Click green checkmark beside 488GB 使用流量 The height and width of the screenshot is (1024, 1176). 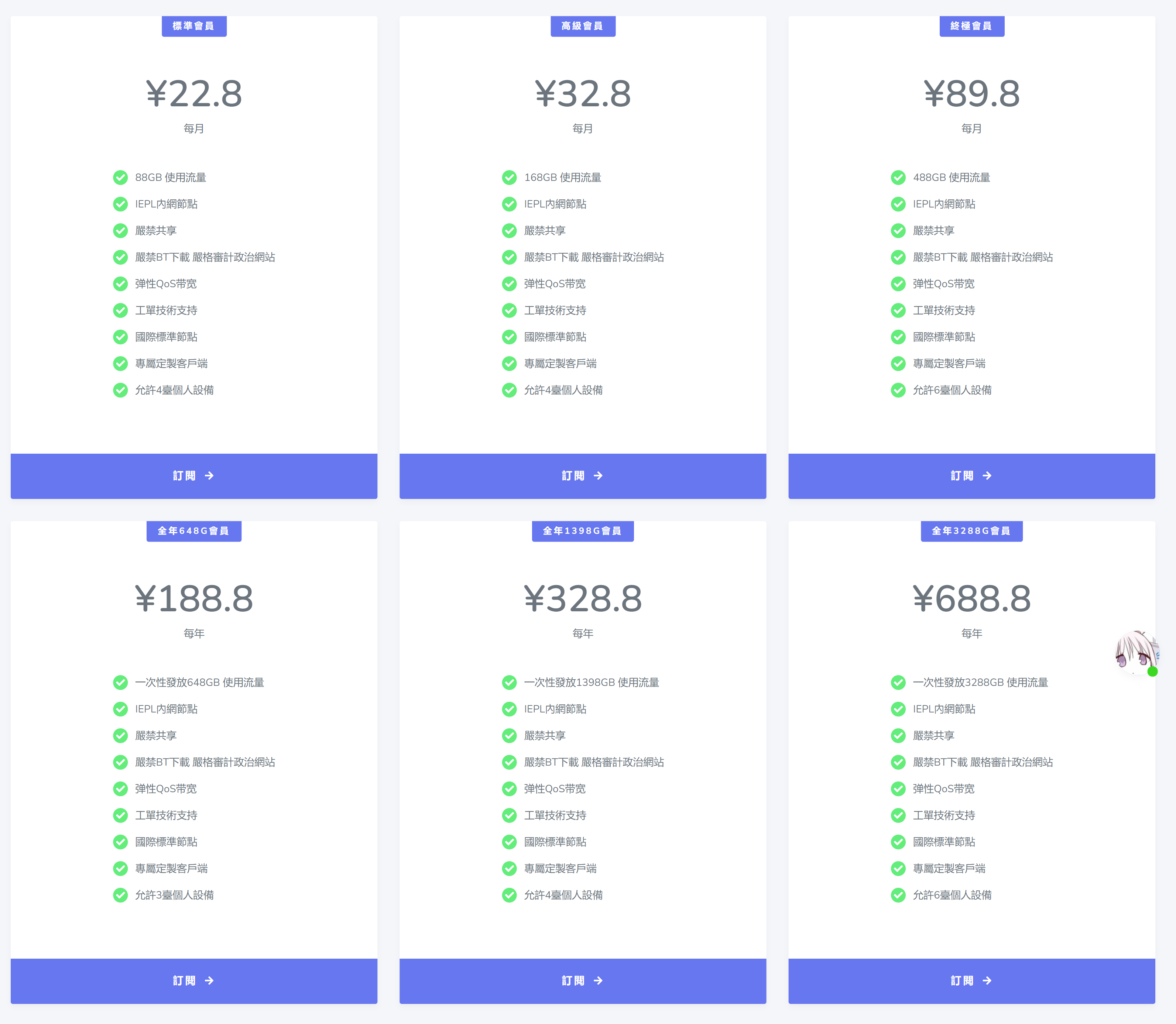898,178
